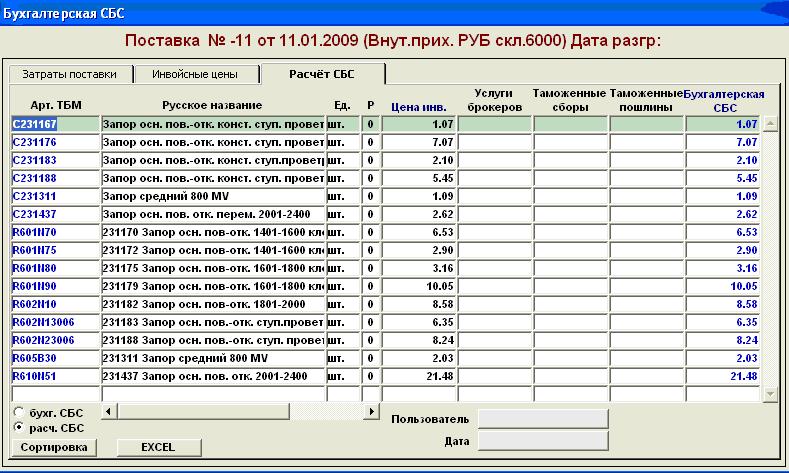The width and height of the screenshot is (789, 473).
Task: Click the vertical scrollbar down arrow
Action: (770, 394)
